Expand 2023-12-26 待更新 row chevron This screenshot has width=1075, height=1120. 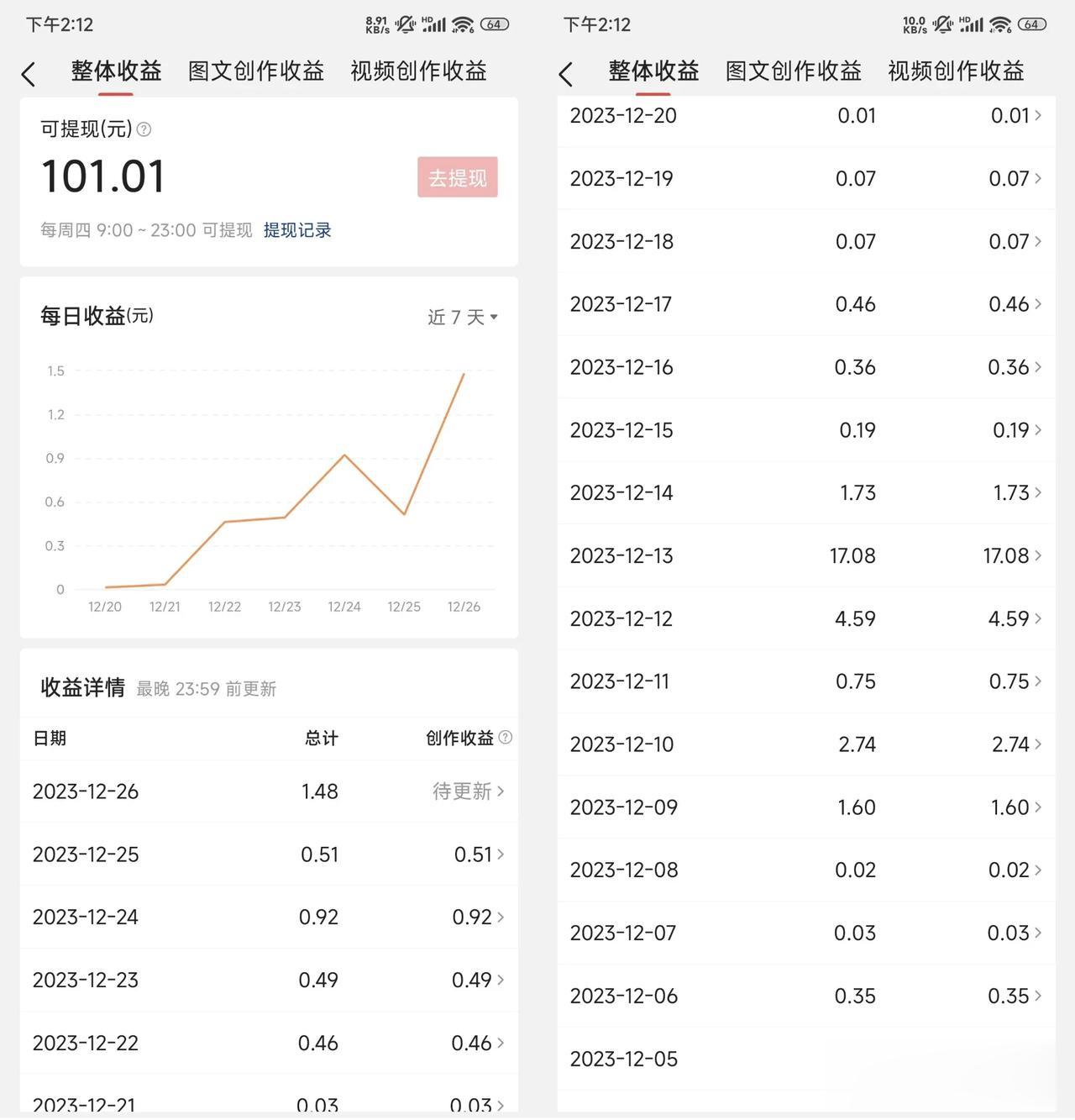coord(501,791)
